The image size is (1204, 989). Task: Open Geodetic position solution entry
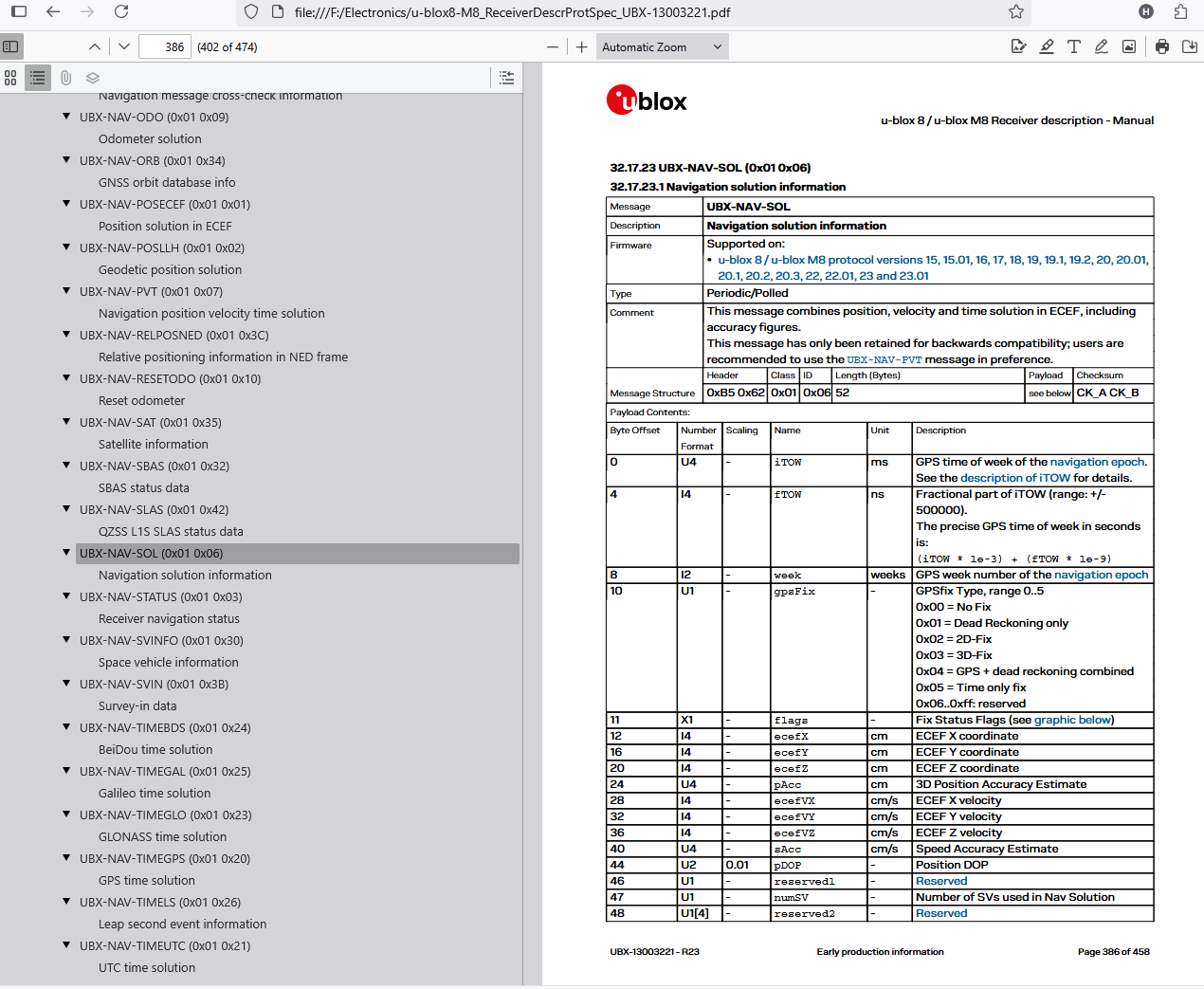[x=170, y=270]
